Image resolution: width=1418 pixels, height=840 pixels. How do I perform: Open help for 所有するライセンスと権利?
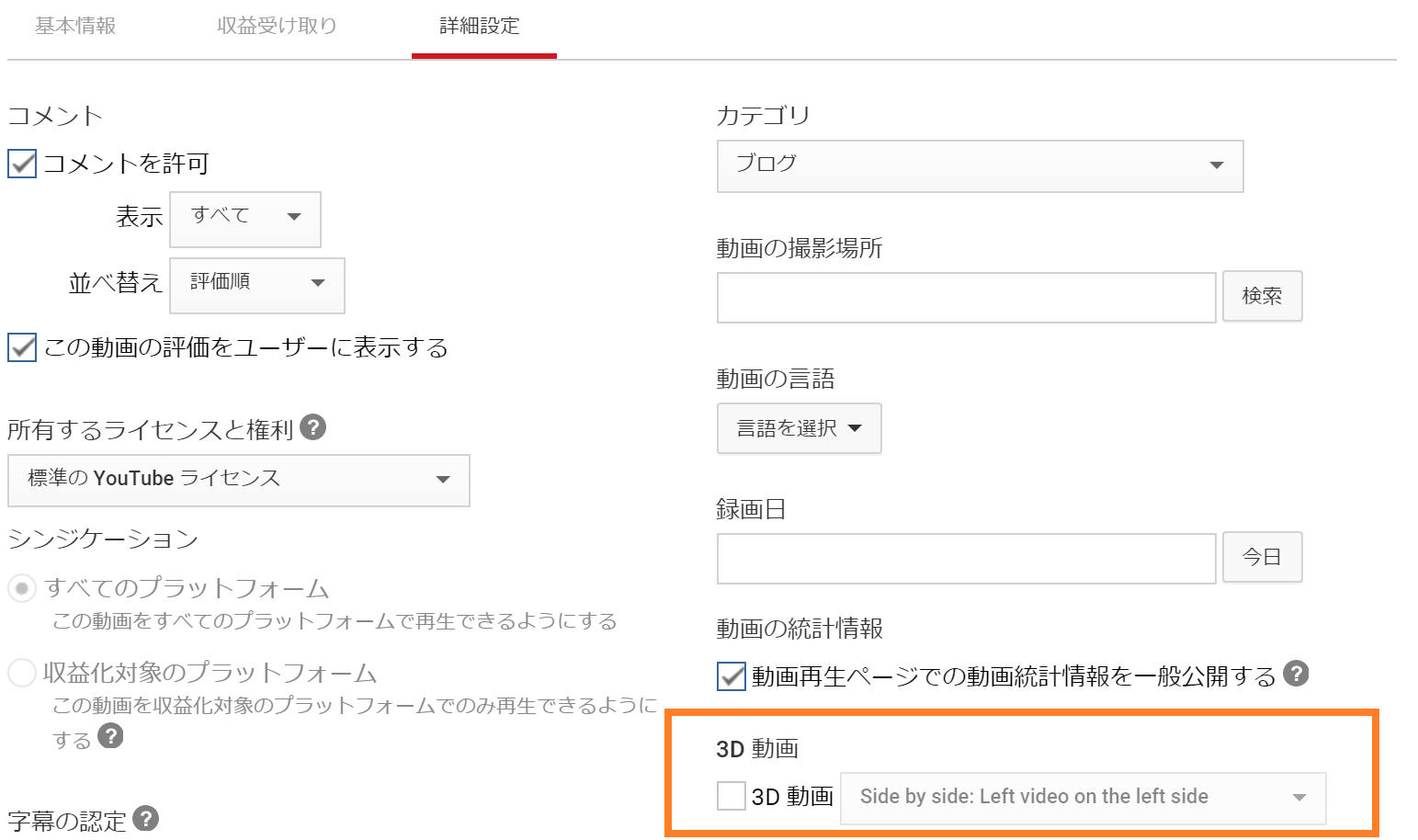pos(313,427)
